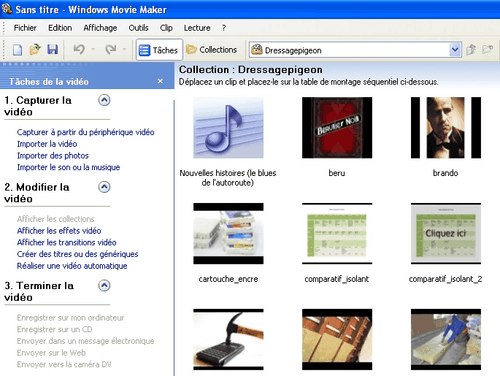Click Importer la vidéo link
This screenshot has height=376, width=500.
pos(47,144)
